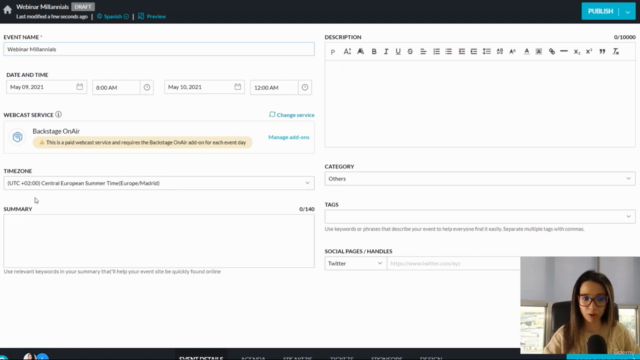This screenshot has width=640, height=360.
Task: Click the Spanish language globe icon
Action: [99, 16]
